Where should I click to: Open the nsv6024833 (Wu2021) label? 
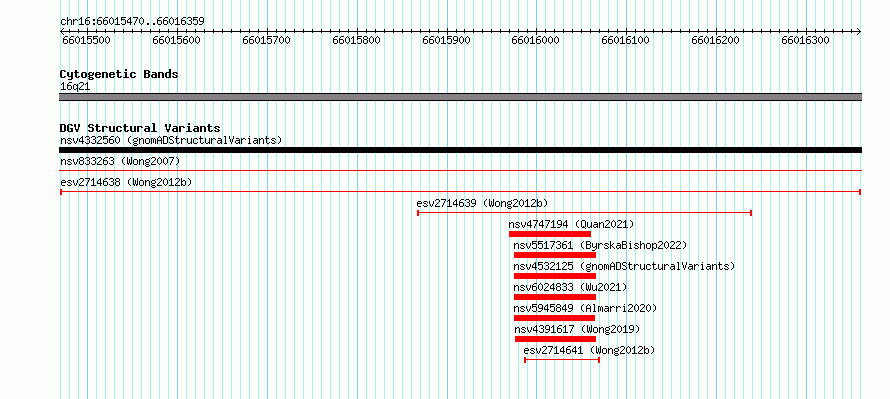570,287
